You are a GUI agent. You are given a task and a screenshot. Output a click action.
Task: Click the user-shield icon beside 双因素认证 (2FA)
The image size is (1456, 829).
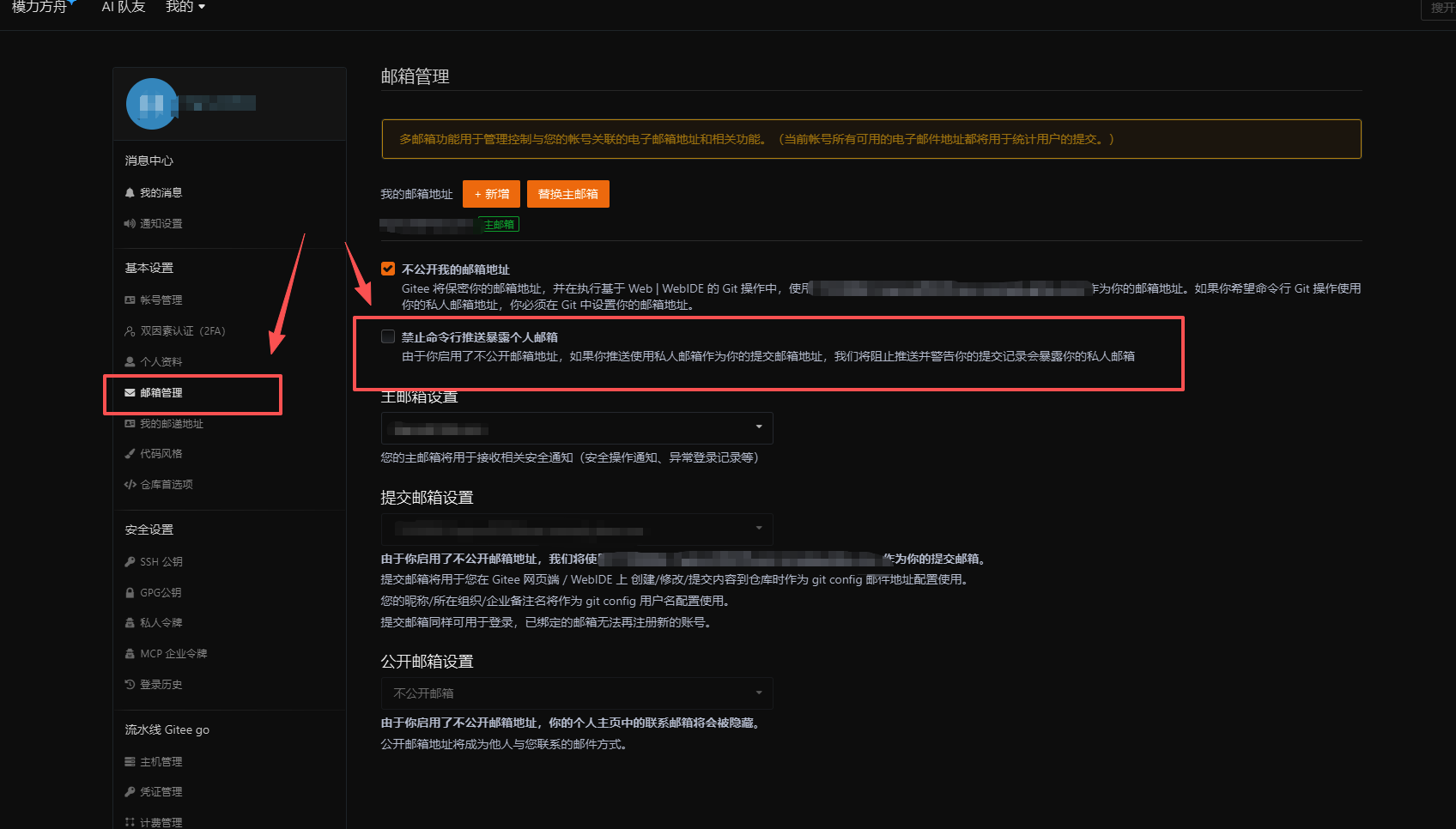[130, 331]
